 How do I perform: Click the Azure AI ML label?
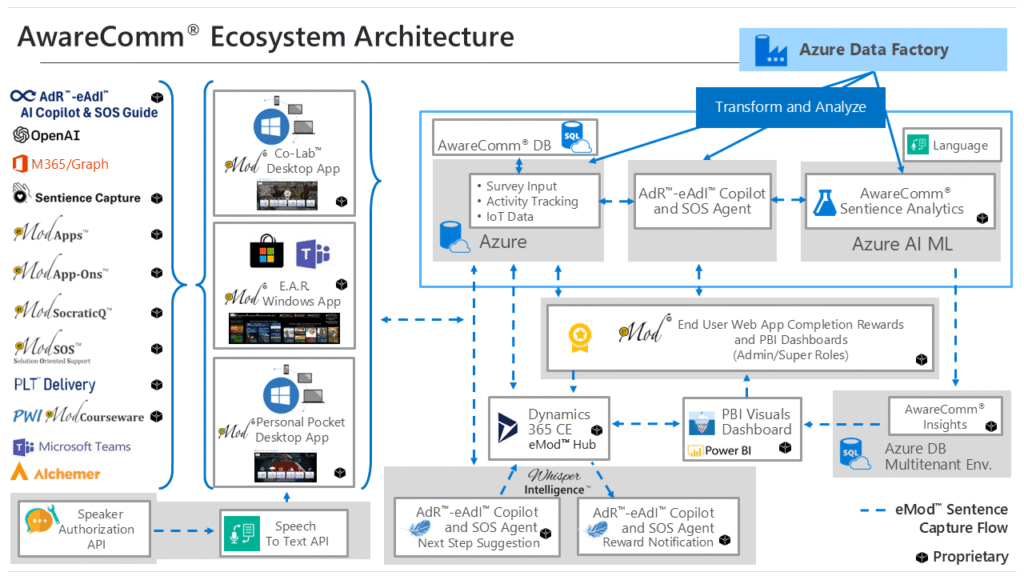902,244
